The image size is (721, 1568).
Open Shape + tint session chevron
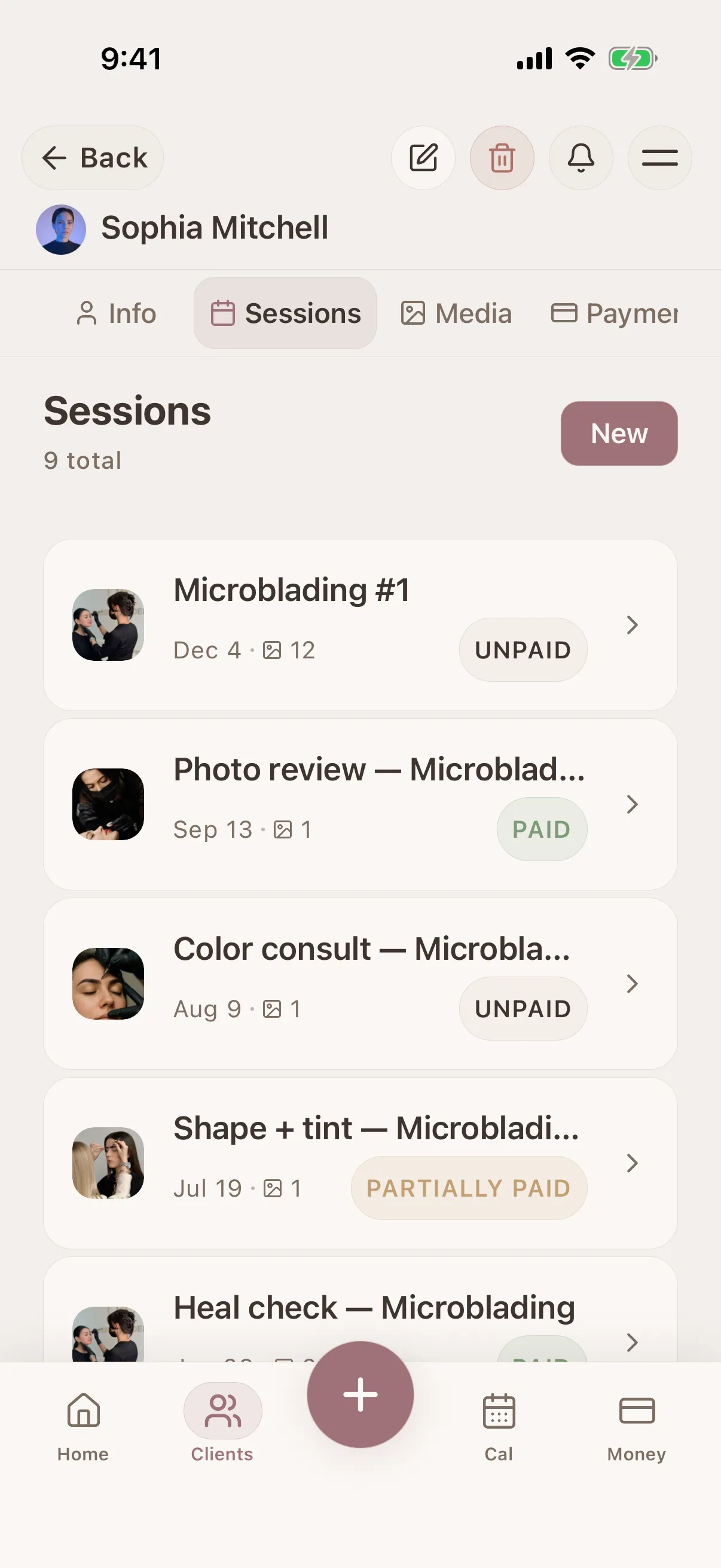(632, 1163)
